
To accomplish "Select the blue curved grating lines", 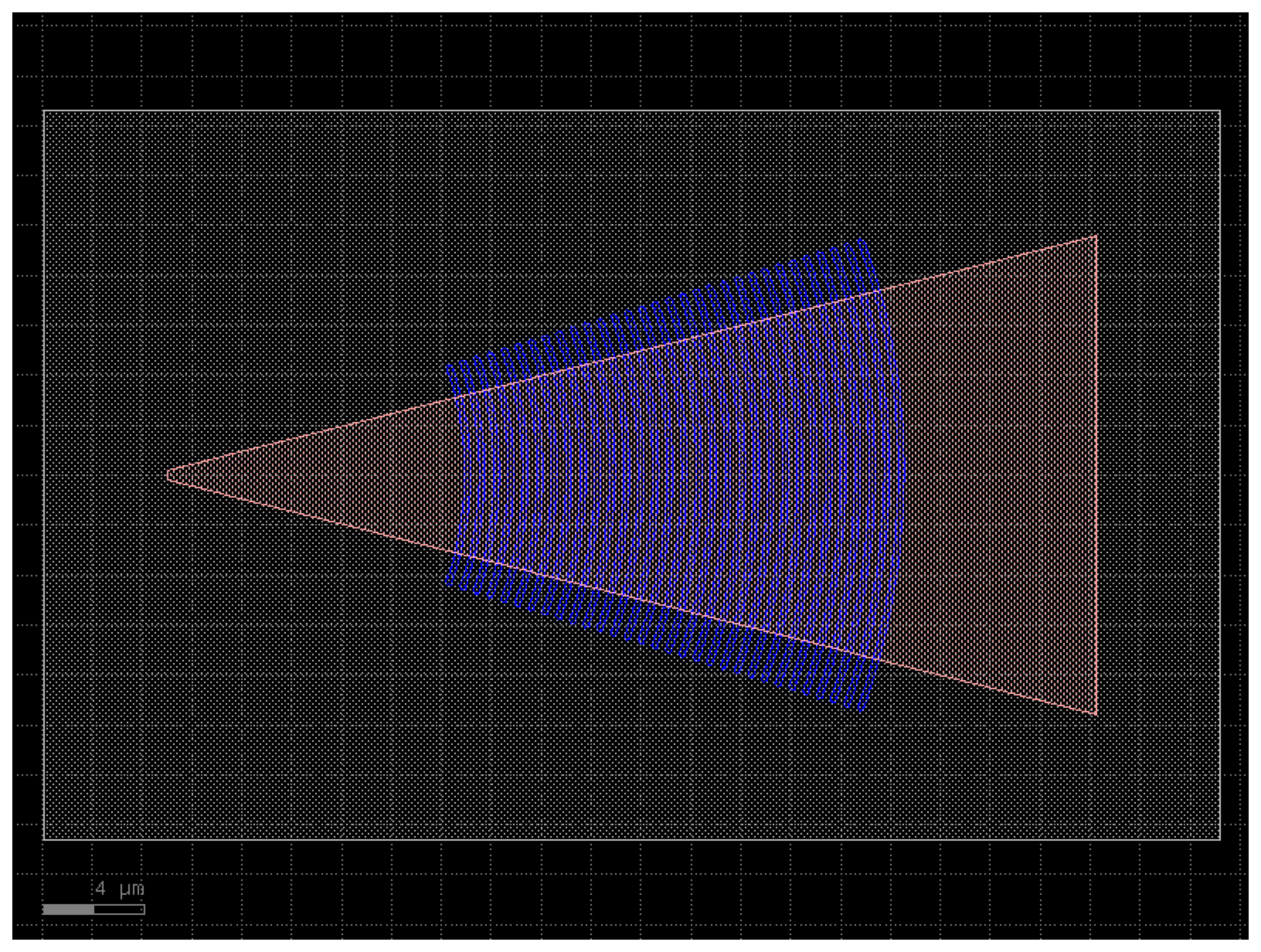I will pyautogui.click(x=676, y=475).
